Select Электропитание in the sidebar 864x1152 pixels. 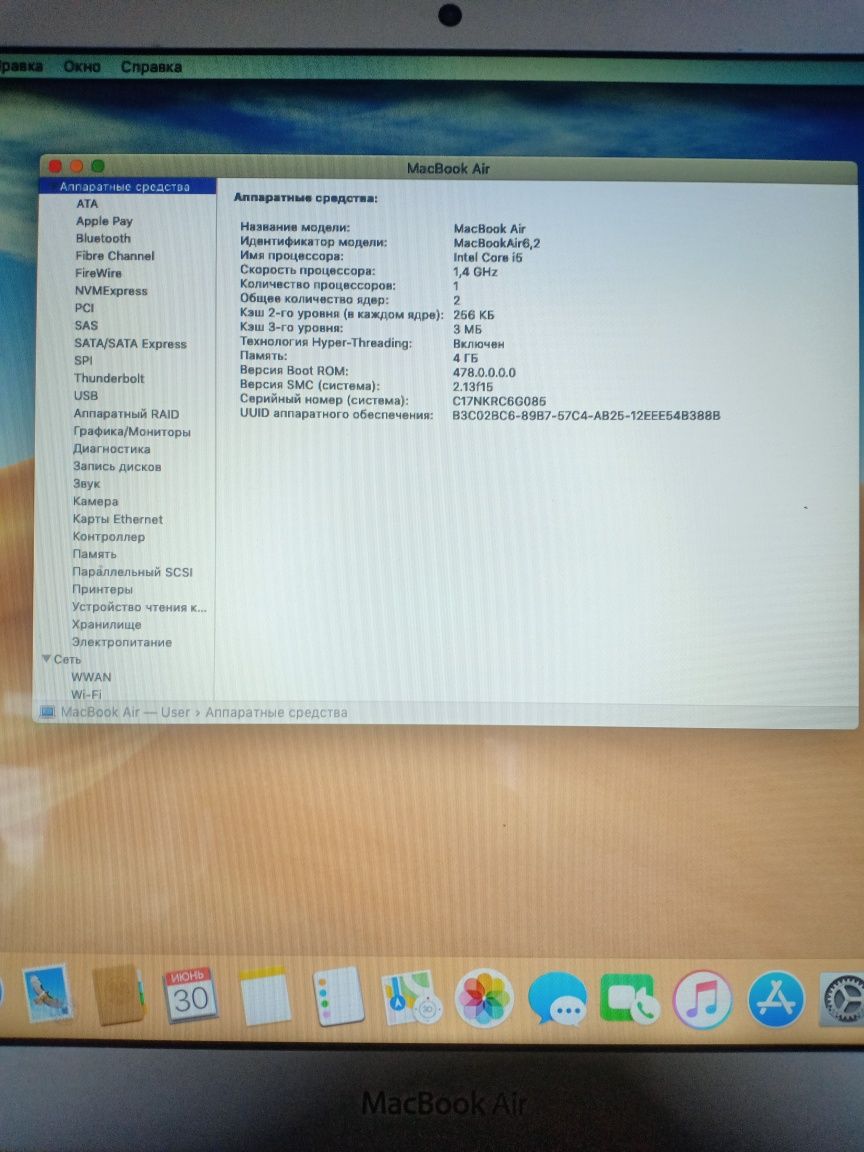coord(121,642)
